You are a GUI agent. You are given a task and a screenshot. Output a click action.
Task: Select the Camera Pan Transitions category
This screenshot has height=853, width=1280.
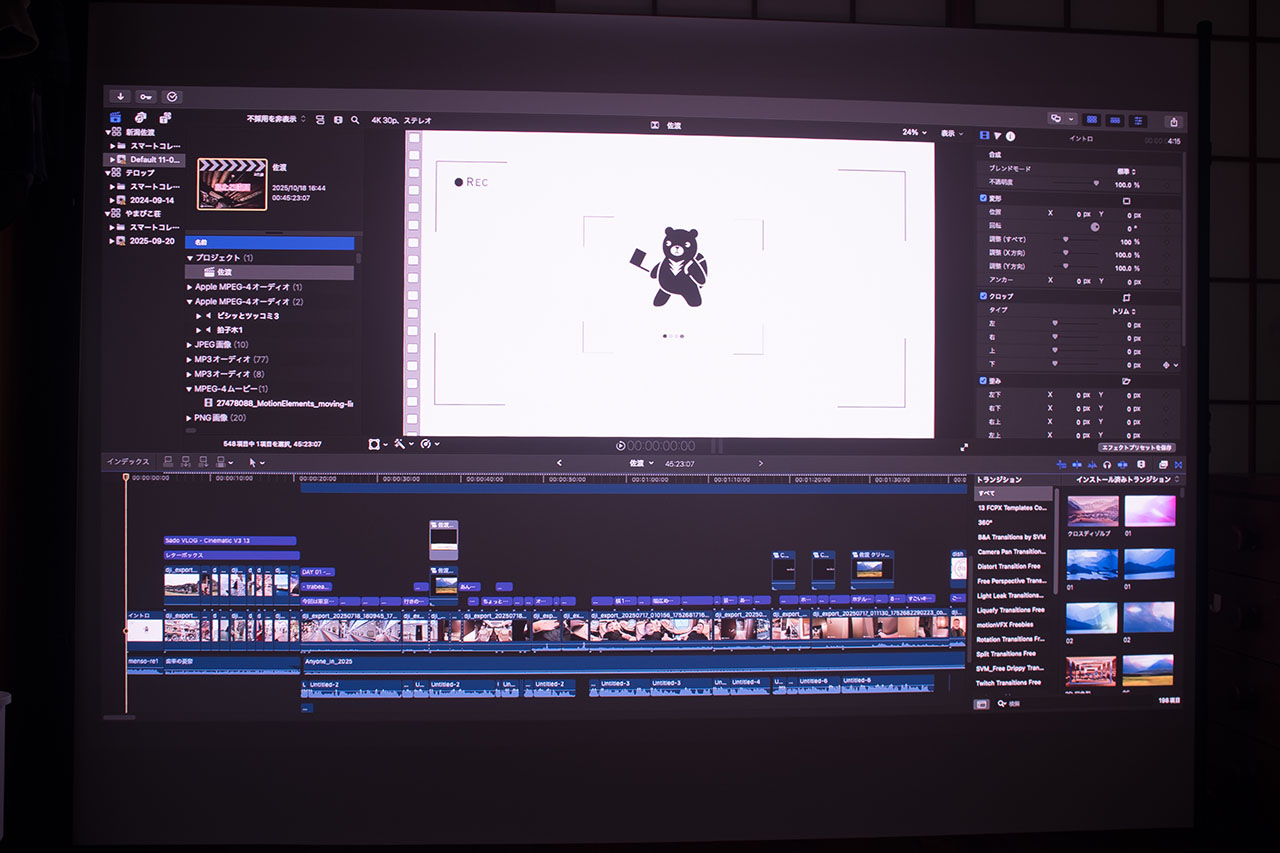pos(1011,551)
